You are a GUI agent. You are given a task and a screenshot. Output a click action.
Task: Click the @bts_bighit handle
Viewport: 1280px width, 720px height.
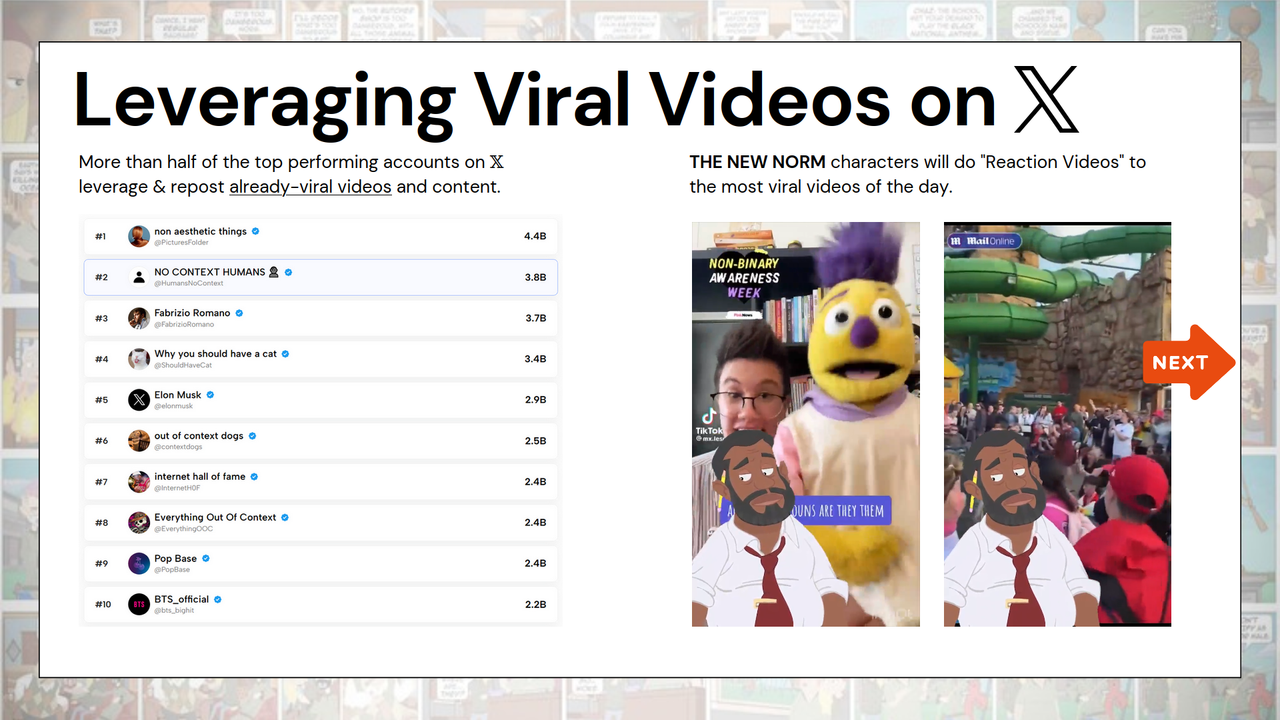tap(174, 611)
